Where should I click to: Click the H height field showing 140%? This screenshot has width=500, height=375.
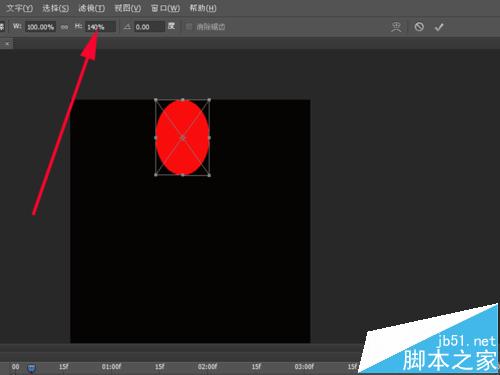coord(100,27)
